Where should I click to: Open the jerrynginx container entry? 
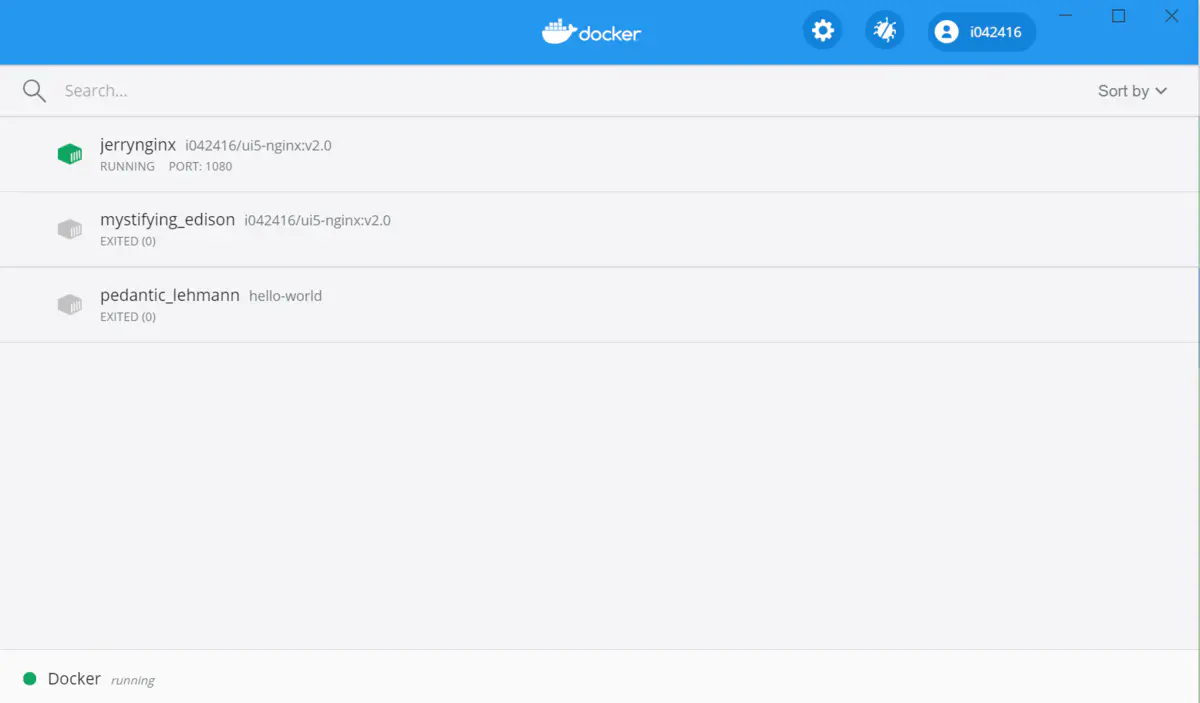click(x=138, y=145)
